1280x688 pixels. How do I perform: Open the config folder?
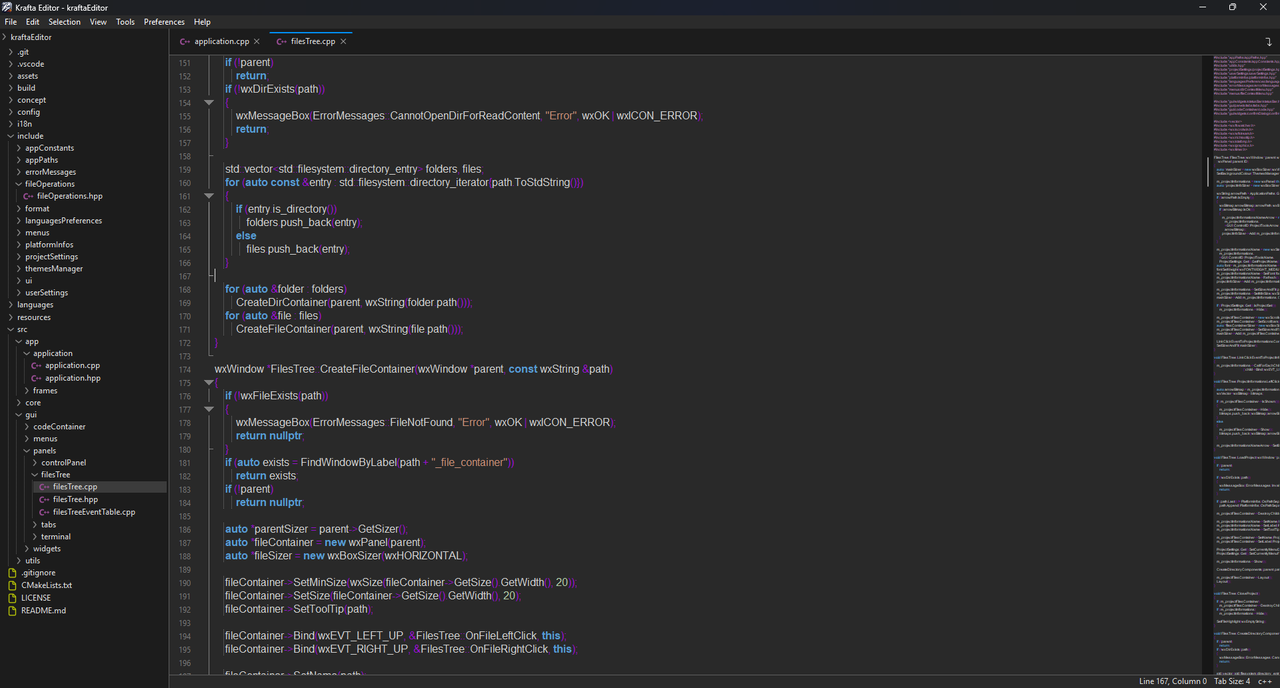(28, 112)
